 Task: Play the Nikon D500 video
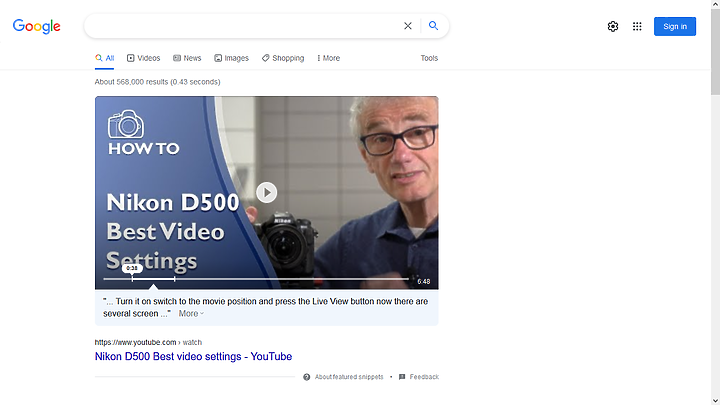tap(267, 192)
